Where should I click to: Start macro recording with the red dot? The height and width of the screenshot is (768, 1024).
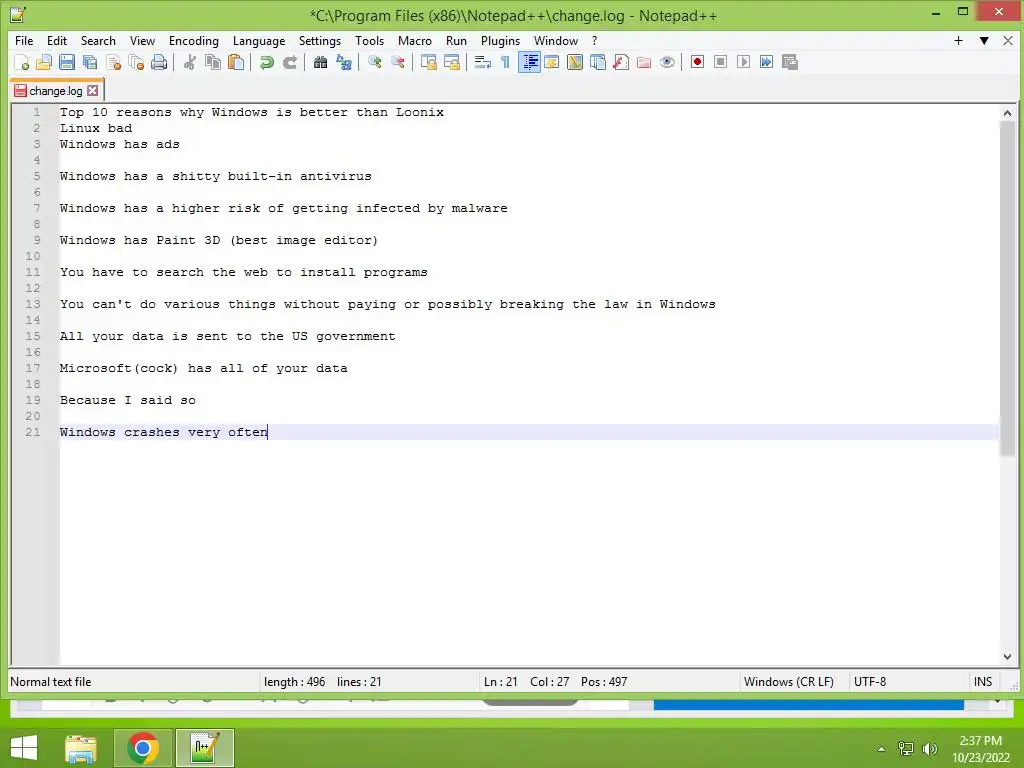[697, 62]
